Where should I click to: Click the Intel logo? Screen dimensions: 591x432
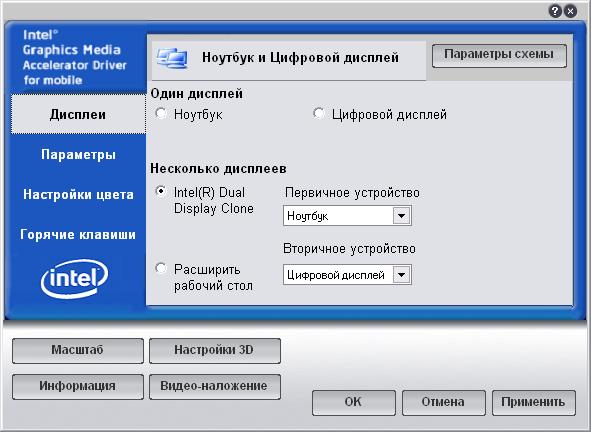(75, 278)
